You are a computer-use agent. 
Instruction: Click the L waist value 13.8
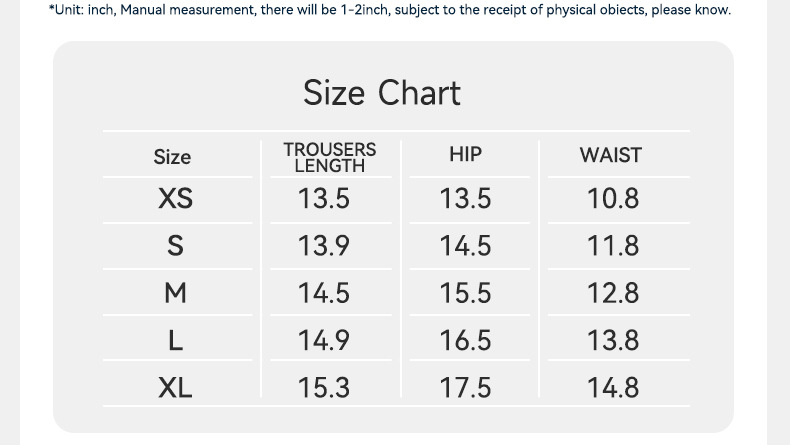[x=612, y=341]
